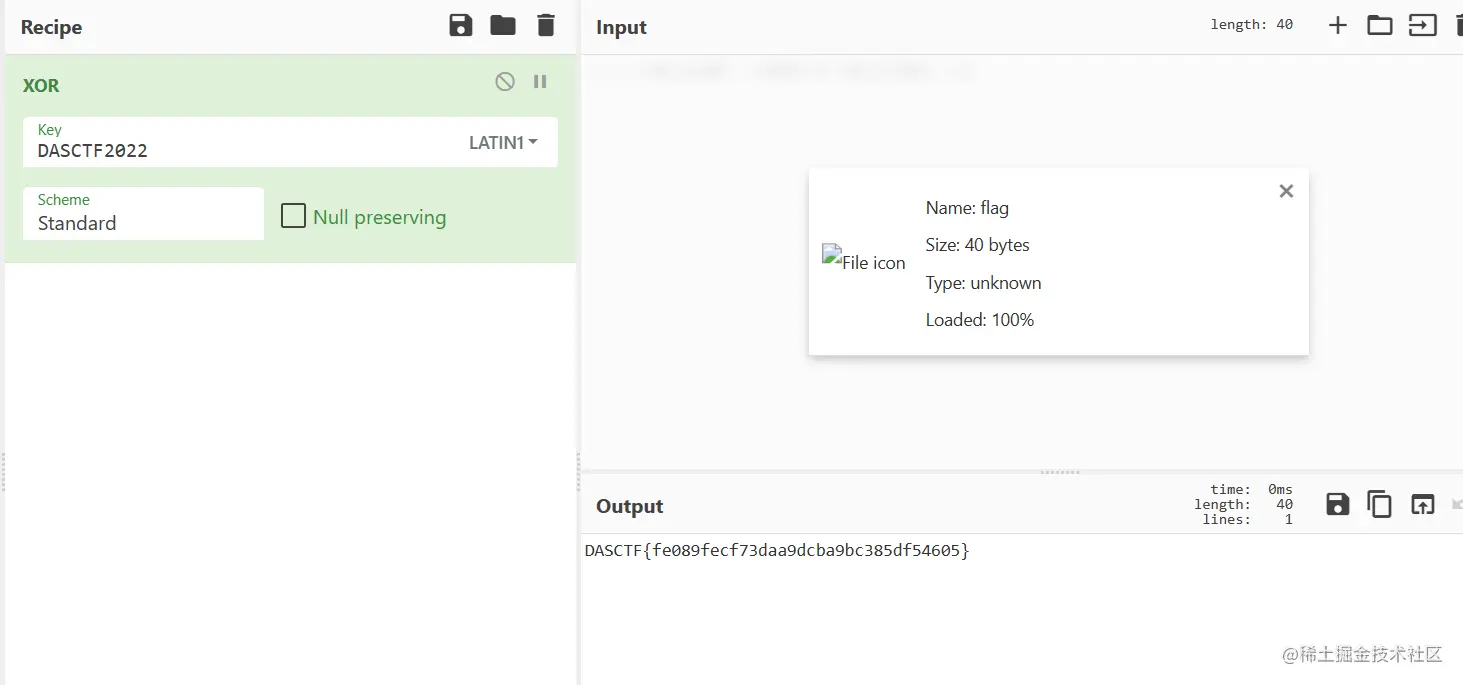The width and height of the screenshot is (1463, 685).
Task: Replace input with output icon
Action: 1422,505
